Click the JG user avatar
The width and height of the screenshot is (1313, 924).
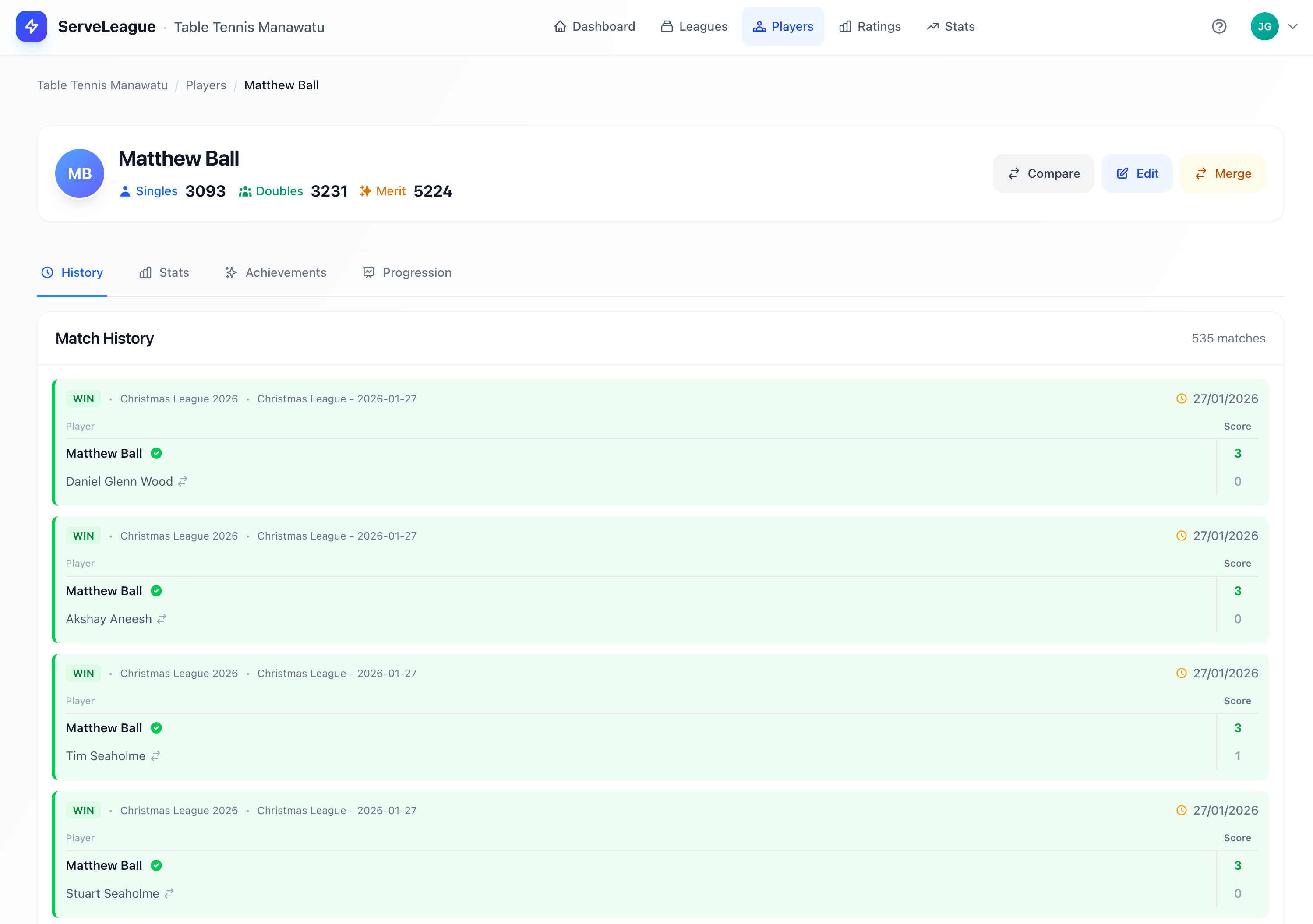click(x=1264, y=26)
